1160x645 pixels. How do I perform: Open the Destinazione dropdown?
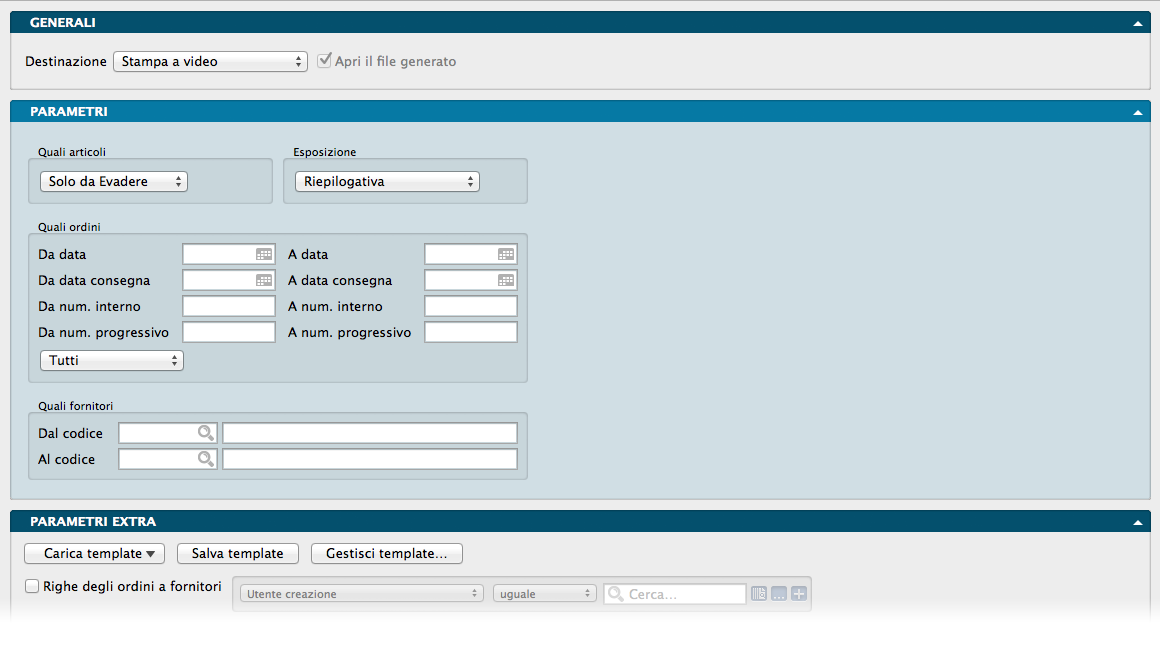[x=210, y=62]
